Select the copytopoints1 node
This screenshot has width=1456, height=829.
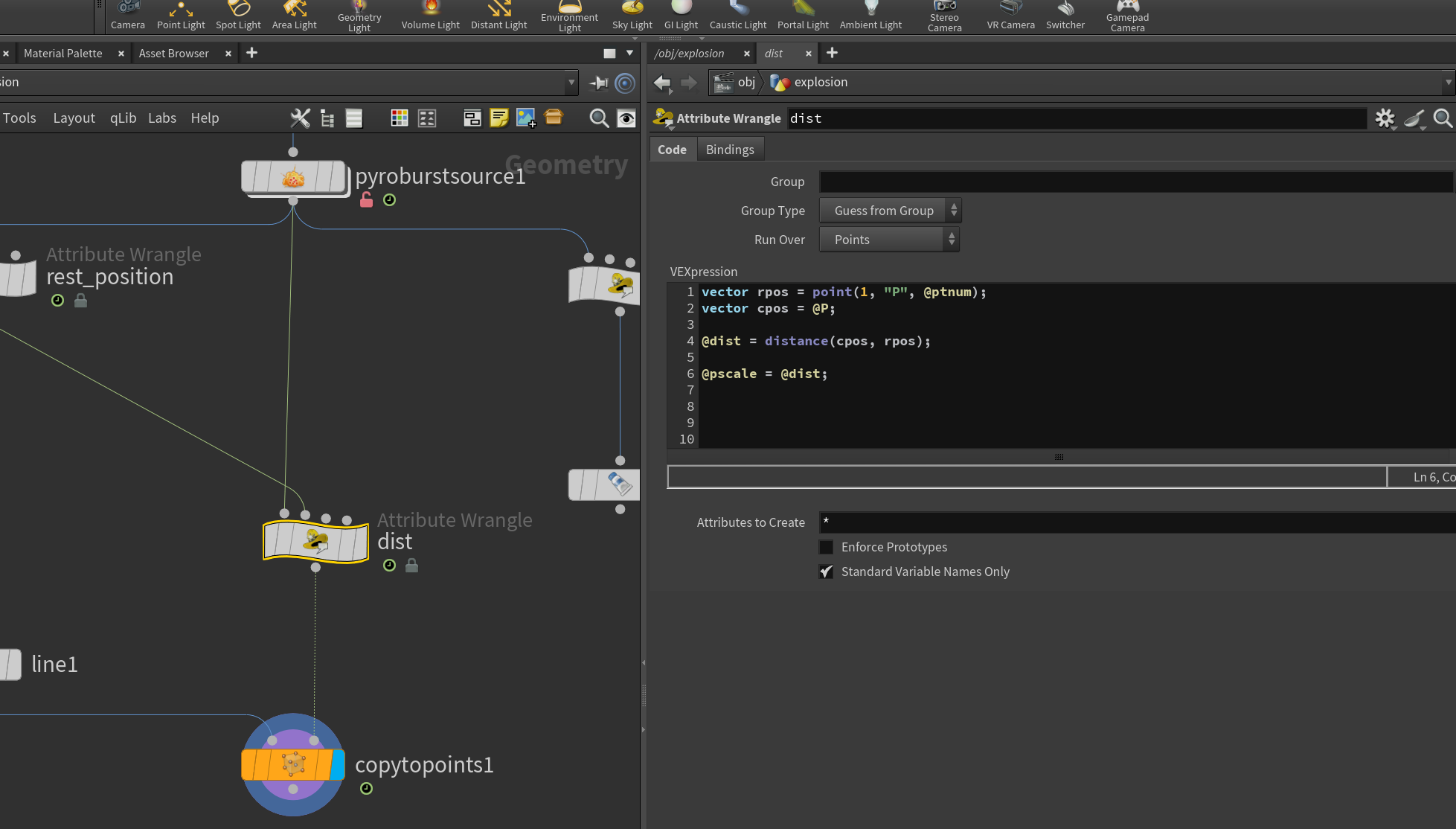[293, 764]
